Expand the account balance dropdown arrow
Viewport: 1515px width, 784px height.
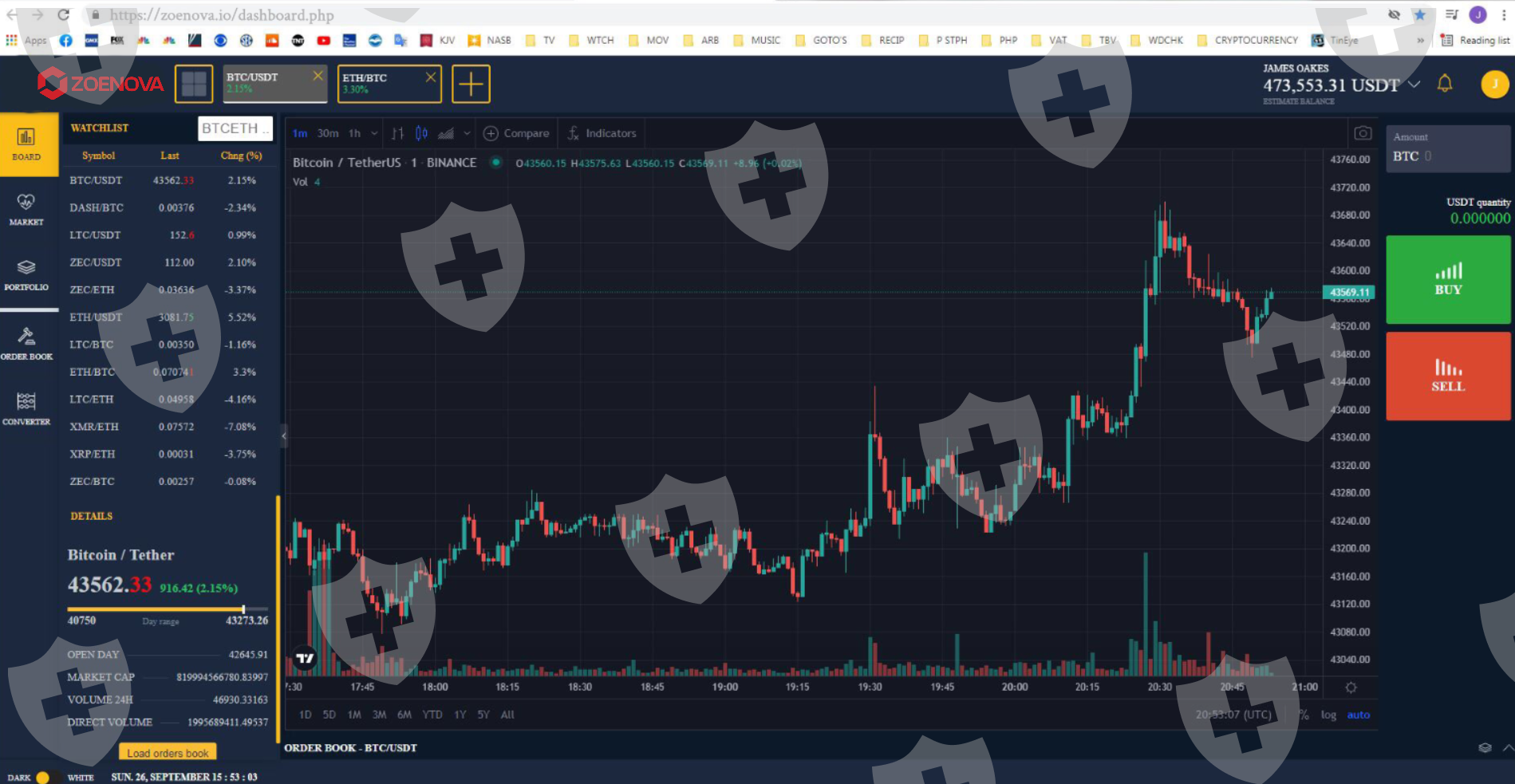point(1414,85)
